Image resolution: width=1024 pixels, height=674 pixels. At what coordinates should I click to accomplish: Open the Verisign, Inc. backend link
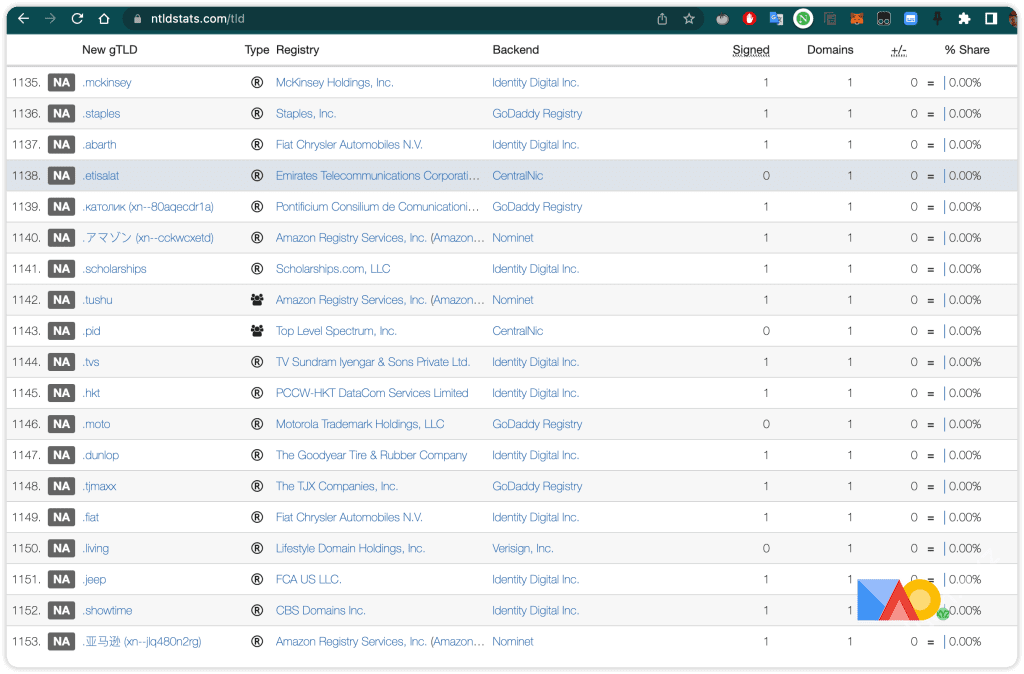pos(522,549)
